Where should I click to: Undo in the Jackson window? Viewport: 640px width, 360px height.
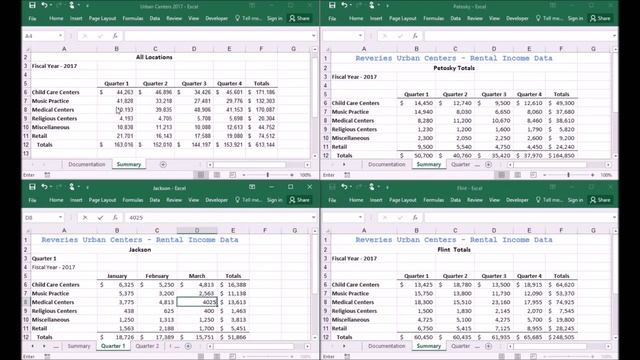pos(44,187)
